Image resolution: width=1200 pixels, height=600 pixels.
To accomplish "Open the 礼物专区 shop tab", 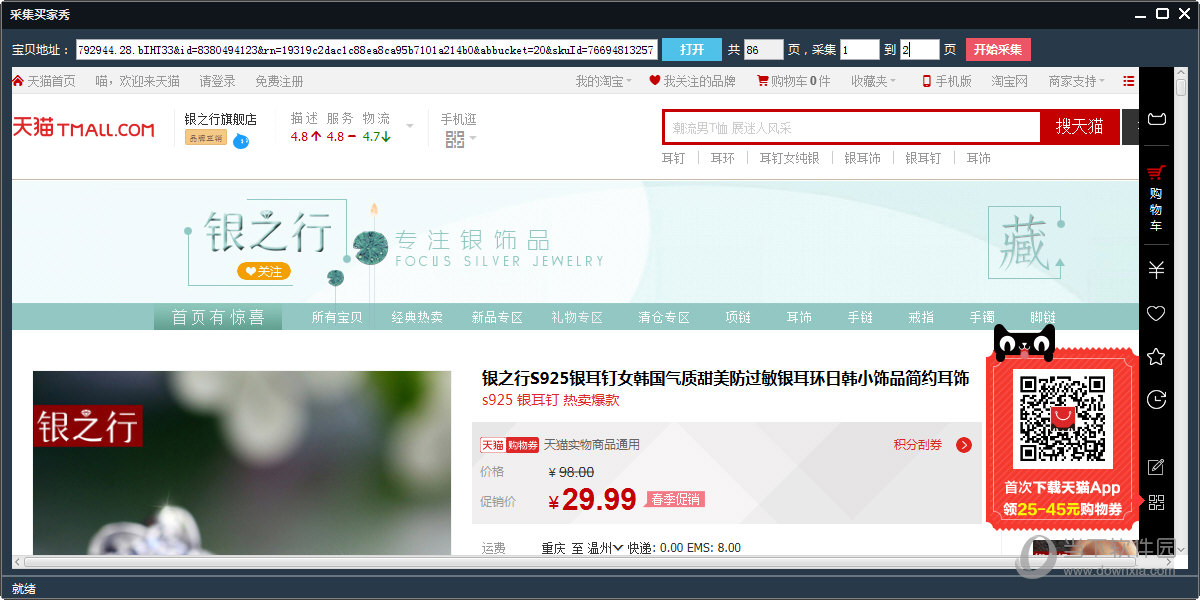I will pos(577,317).
